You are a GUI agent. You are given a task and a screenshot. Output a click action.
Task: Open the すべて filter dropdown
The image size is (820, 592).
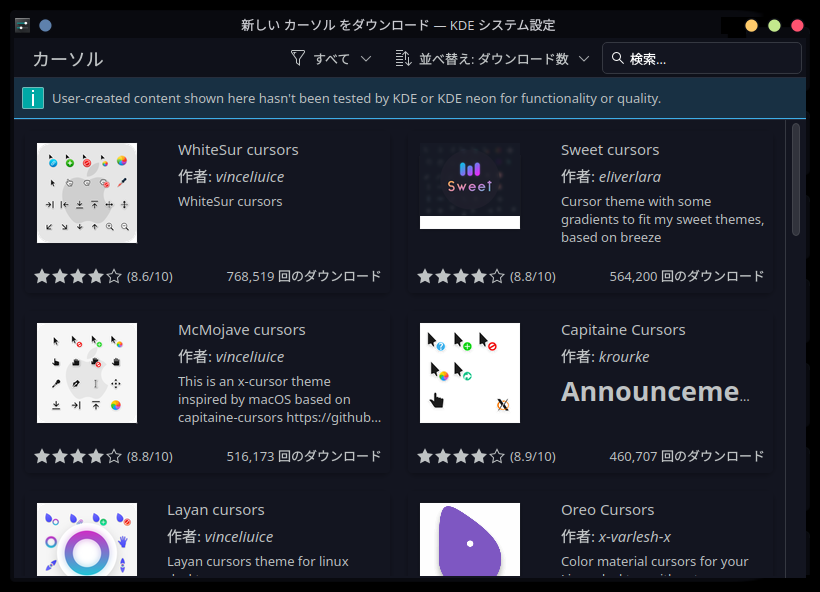coord(332,59)
